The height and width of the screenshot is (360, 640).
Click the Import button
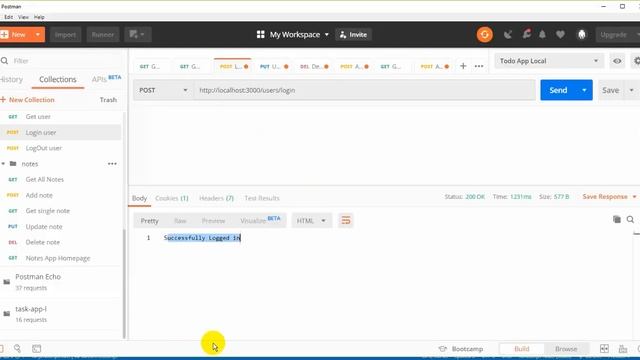(x=65, y=35)
